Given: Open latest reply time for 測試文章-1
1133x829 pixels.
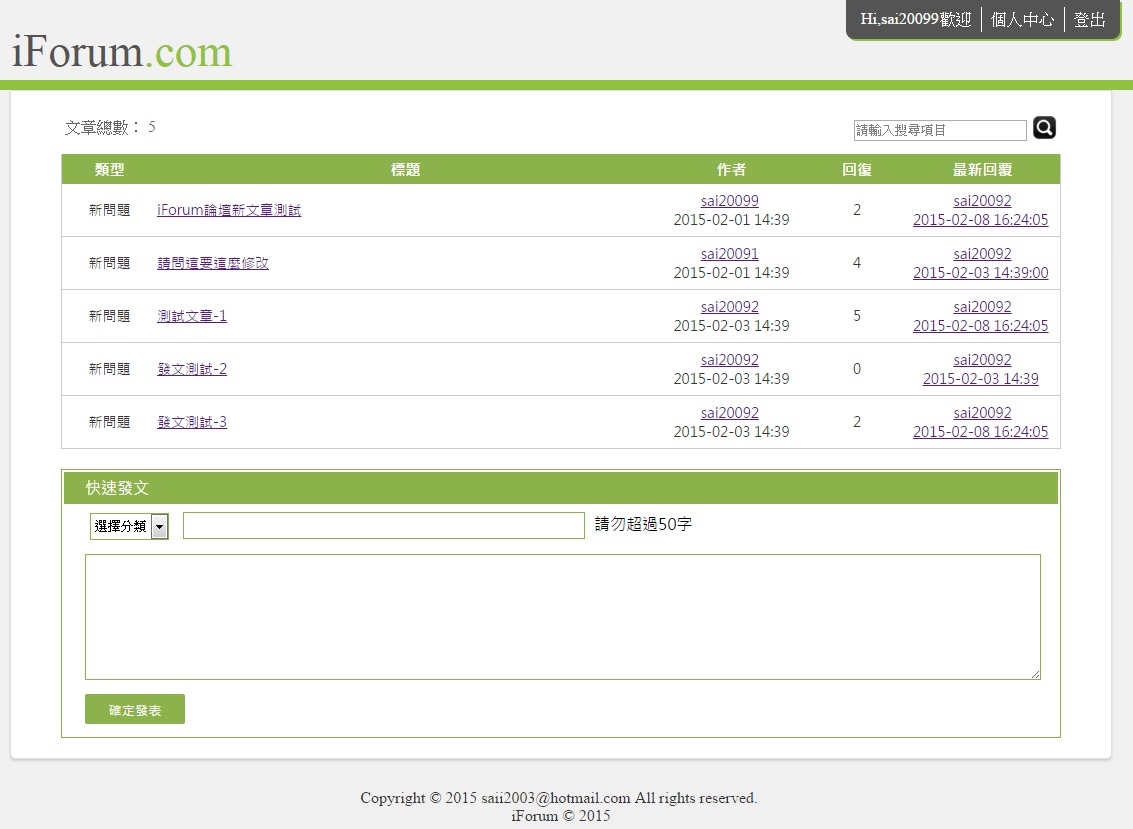Looking at the screenshot, I should coord(981,325).
